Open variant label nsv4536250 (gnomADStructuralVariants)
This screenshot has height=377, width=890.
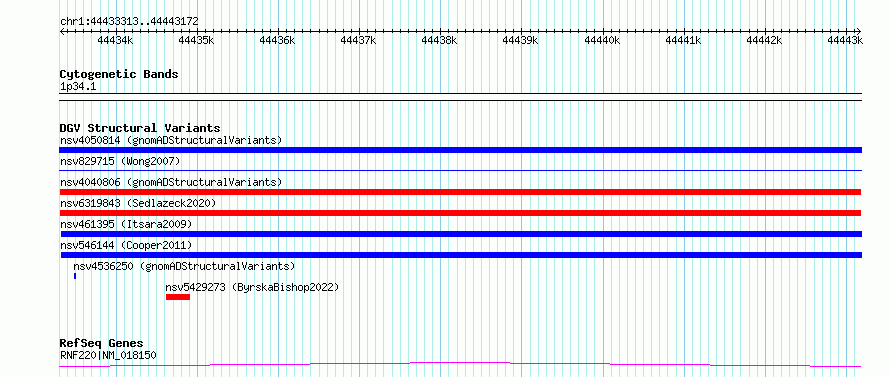[x=184, y=266]
